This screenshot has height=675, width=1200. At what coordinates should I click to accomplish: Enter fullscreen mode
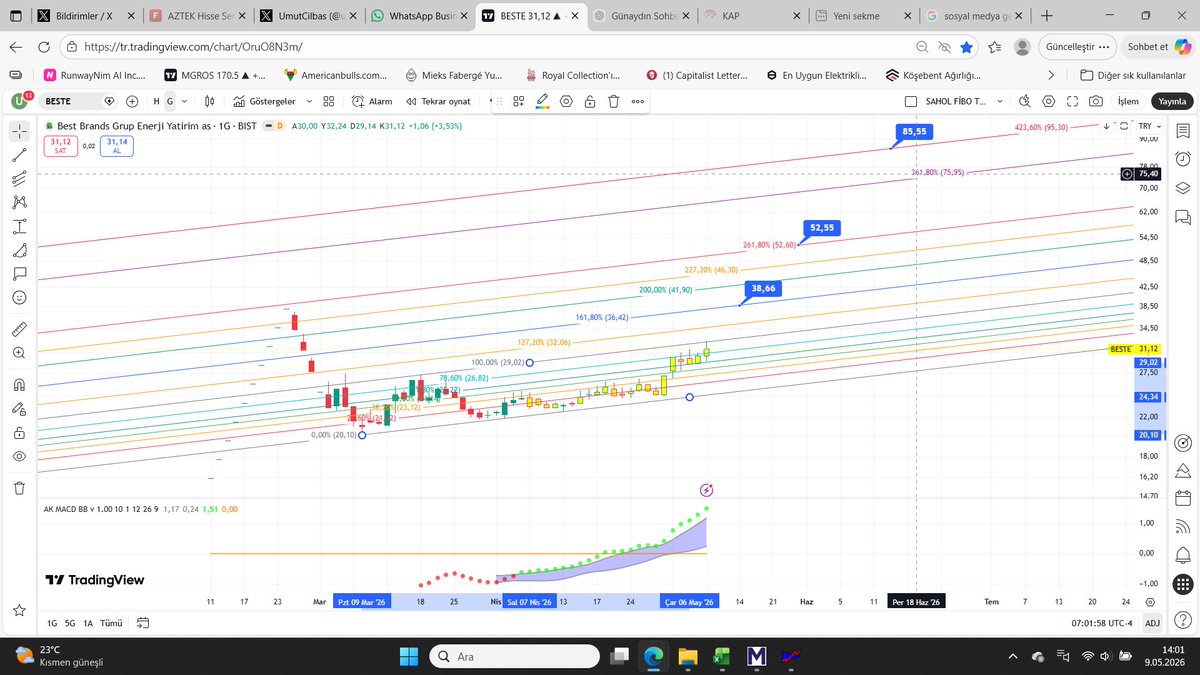[x=1072, y=101]
